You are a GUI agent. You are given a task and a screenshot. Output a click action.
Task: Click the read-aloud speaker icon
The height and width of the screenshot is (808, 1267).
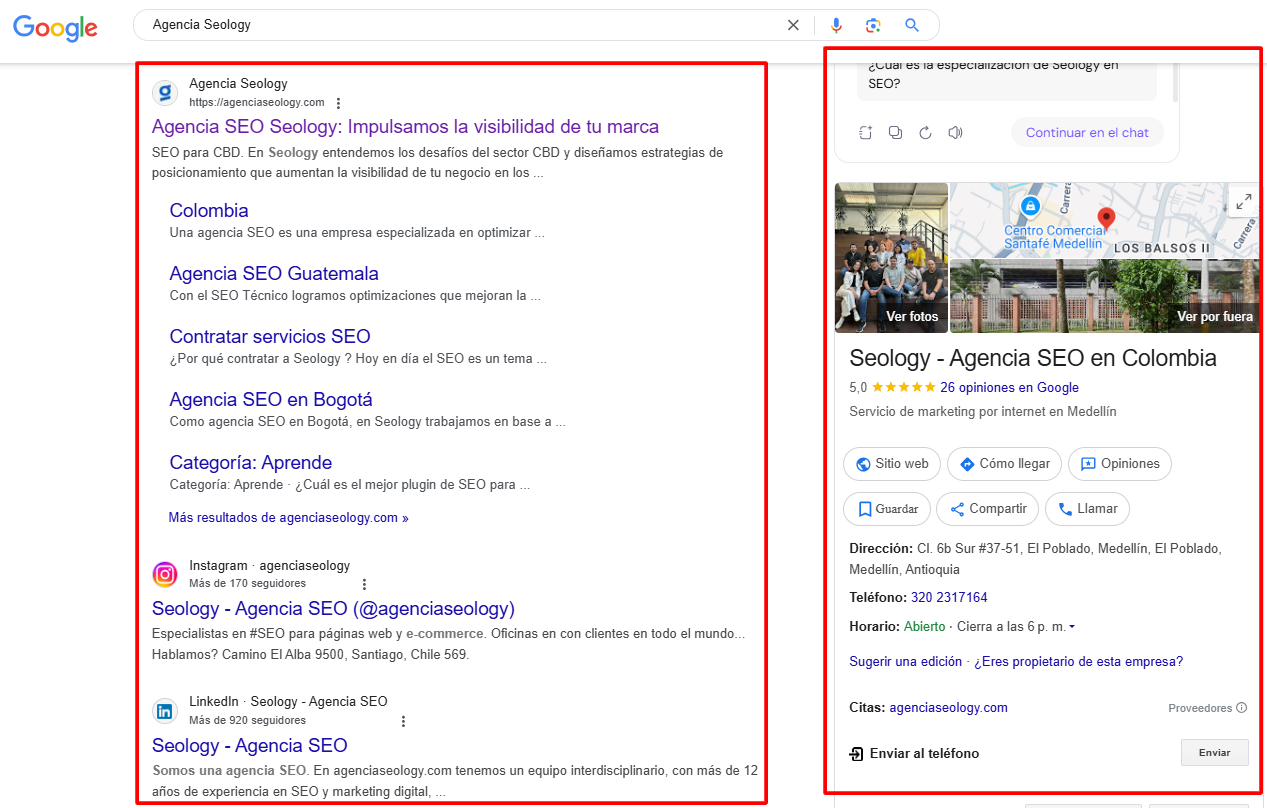955,133
